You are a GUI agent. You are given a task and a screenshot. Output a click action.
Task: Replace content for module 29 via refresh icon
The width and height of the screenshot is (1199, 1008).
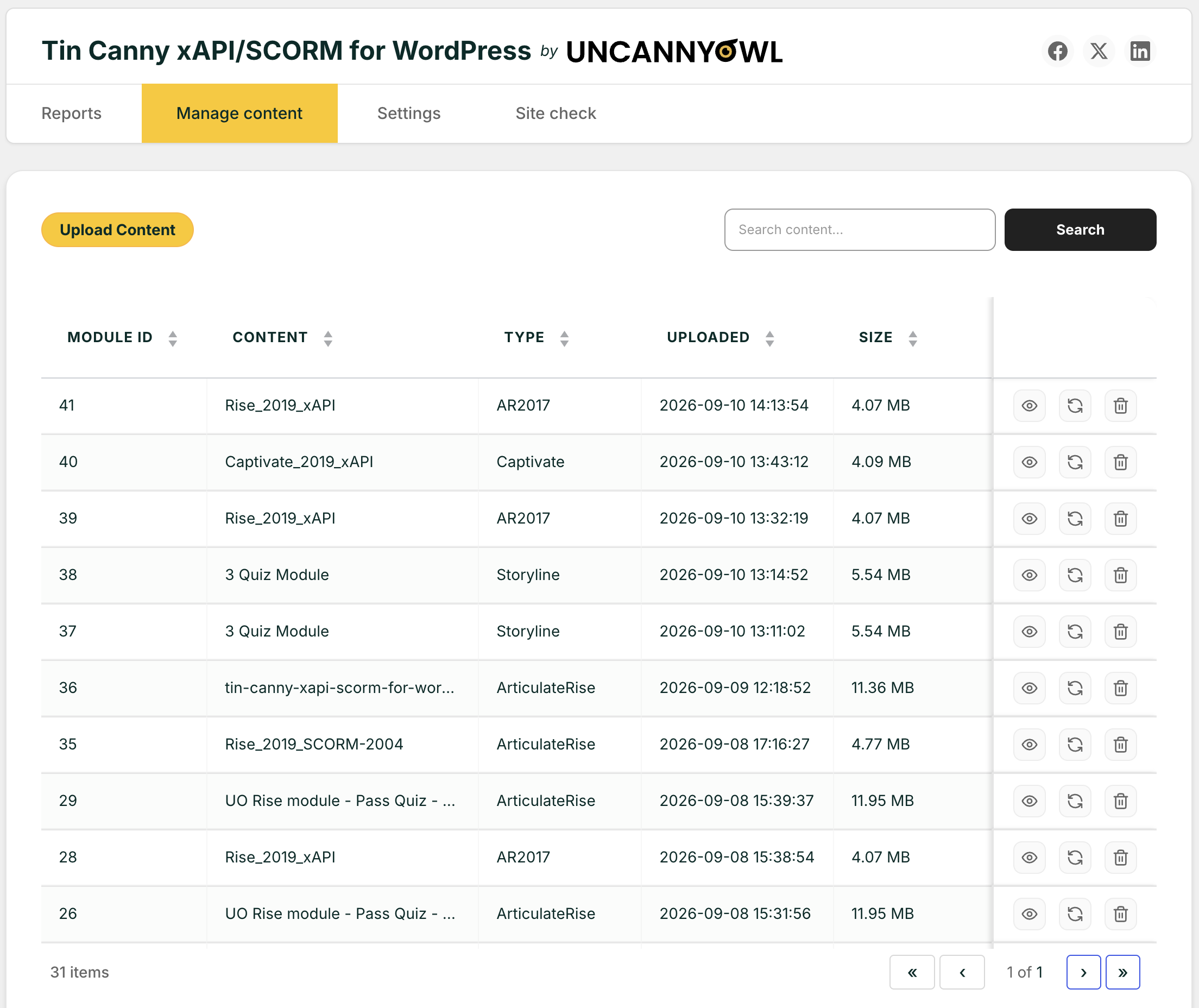1075,801
